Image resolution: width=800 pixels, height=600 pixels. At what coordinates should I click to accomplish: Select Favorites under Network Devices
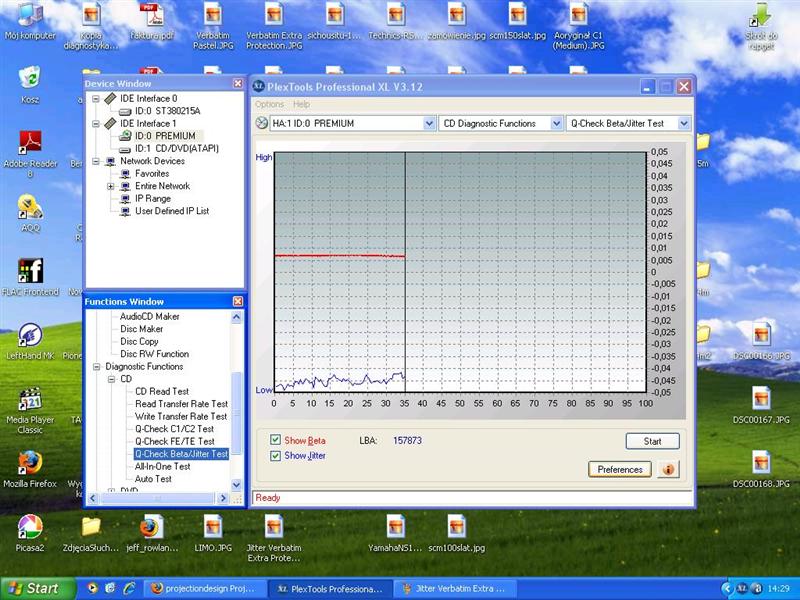[152, 173]
